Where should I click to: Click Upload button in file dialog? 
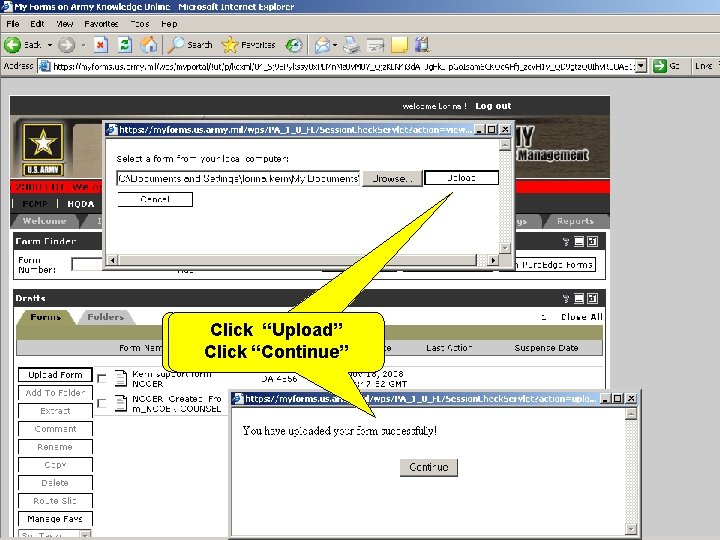pos(461,178)
